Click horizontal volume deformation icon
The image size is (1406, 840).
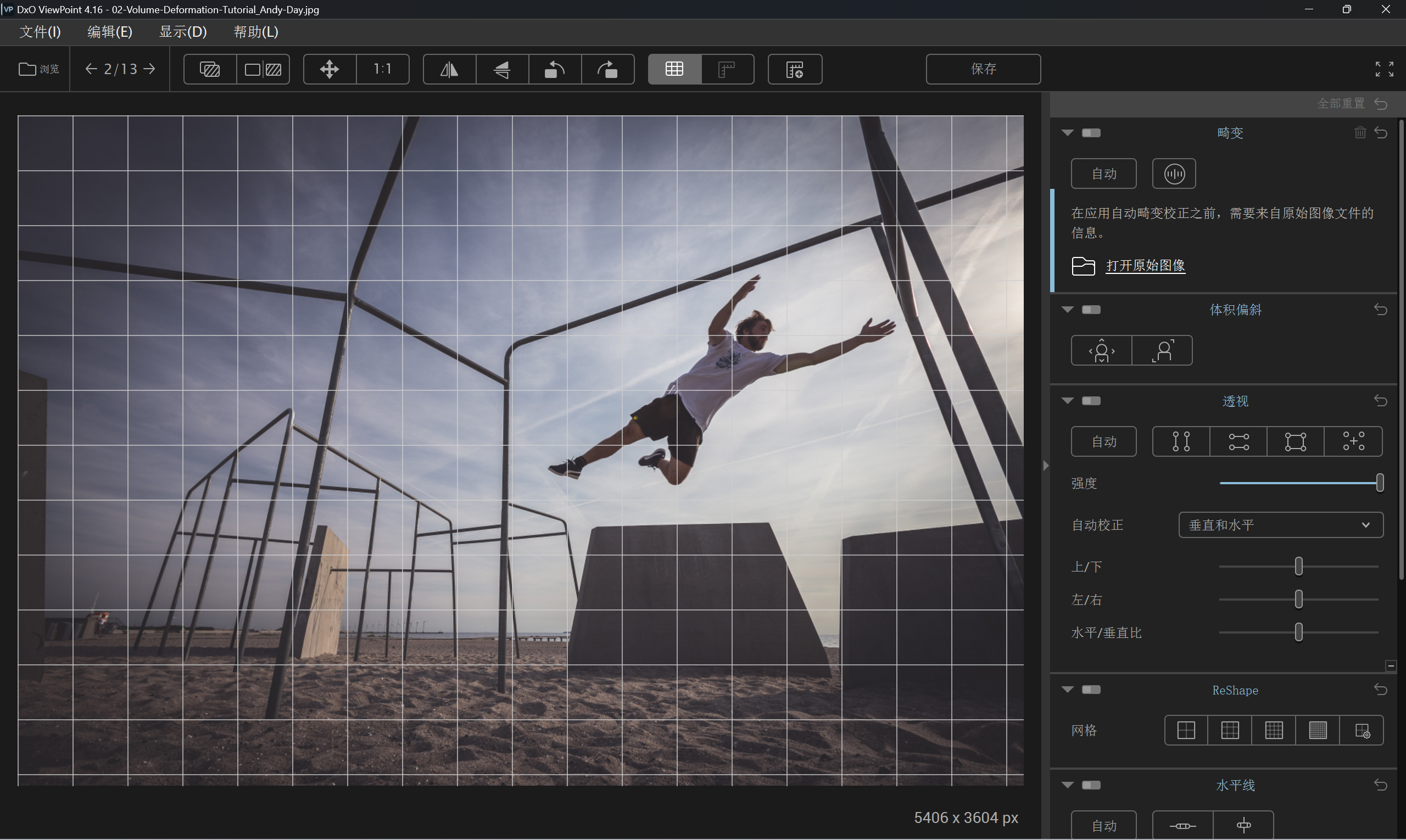click(x=1101, y=350)
